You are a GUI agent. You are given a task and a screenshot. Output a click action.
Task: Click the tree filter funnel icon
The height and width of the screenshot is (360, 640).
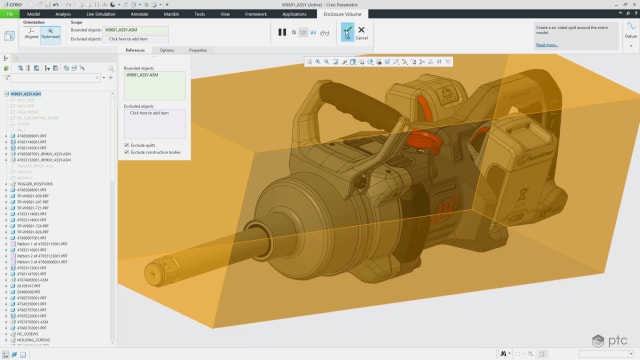(x=7, y=78)
